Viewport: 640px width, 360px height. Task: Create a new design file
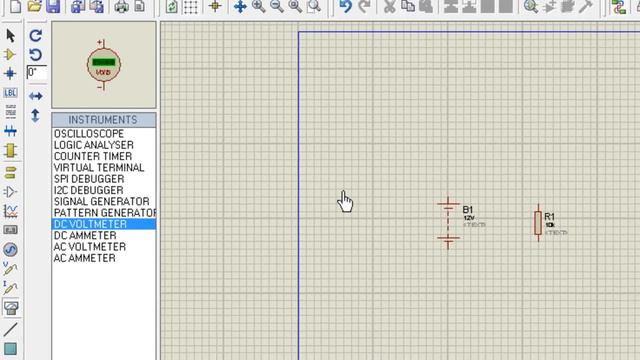click(x=15, y=6)
